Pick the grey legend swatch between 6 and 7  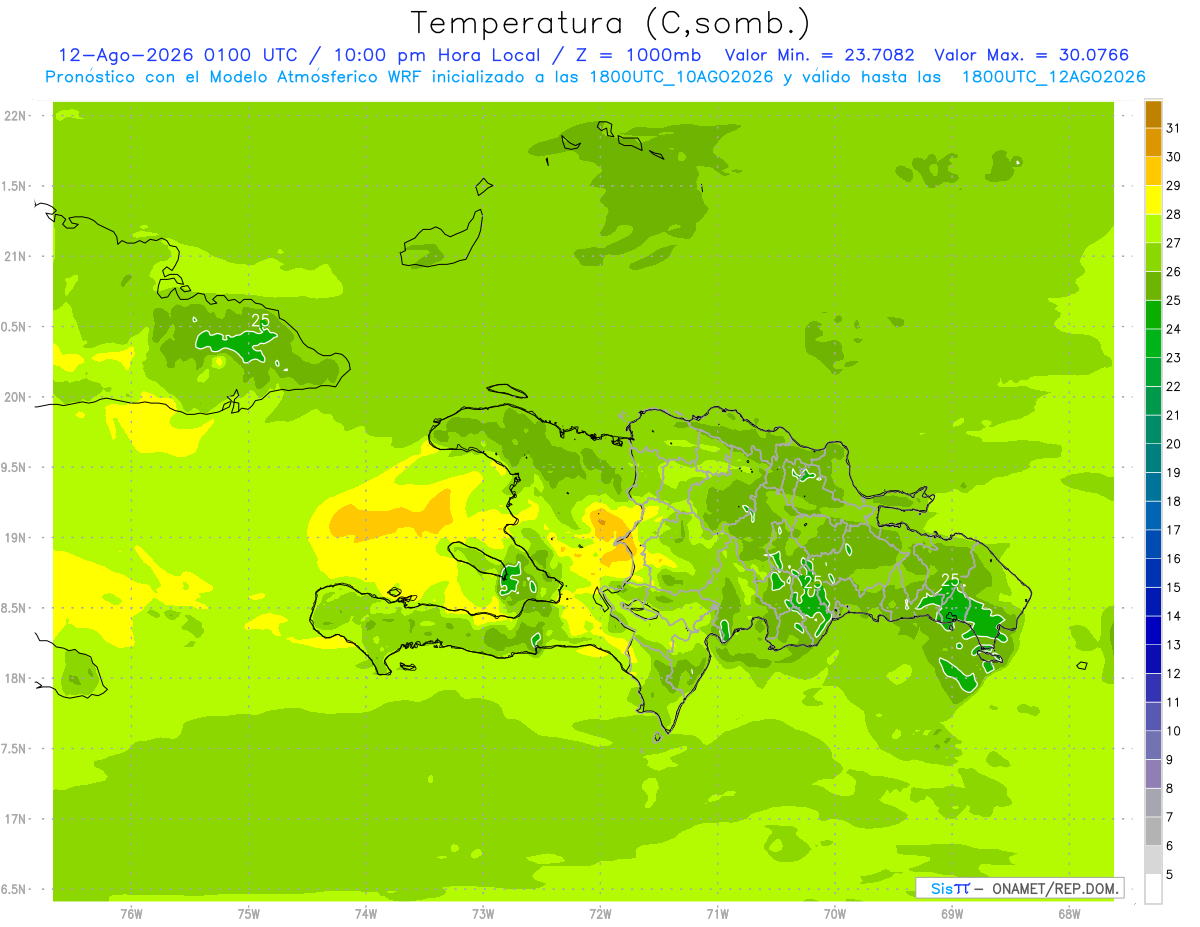1153,832
